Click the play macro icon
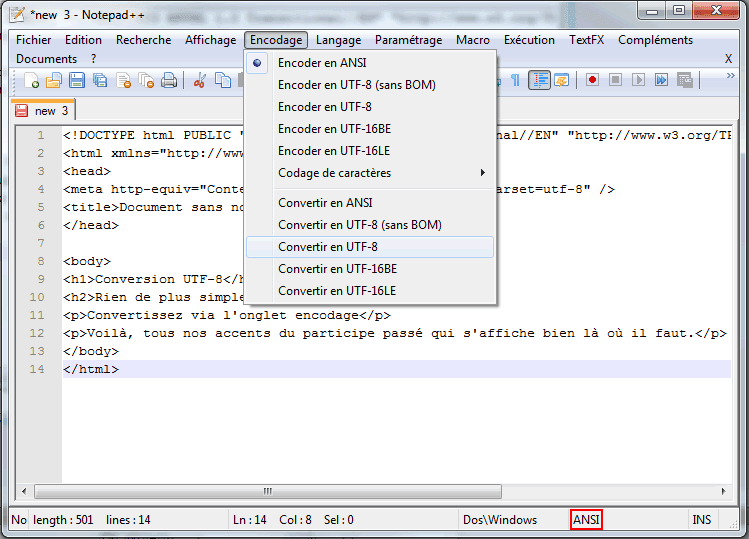749x539 pixels. click(x=638, y=80)
